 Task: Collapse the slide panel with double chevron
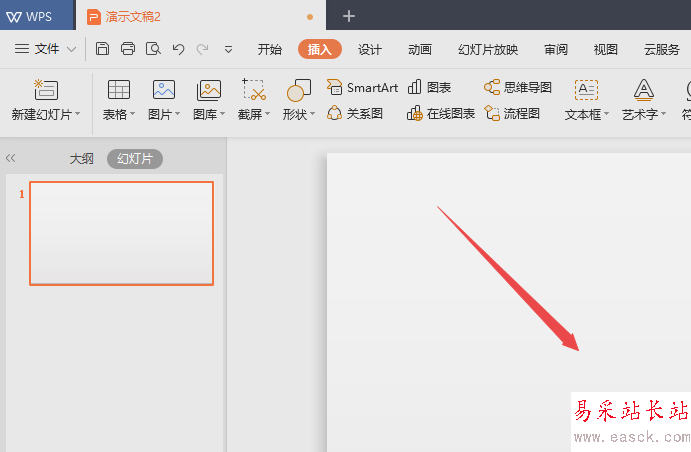tap(11, 158)
